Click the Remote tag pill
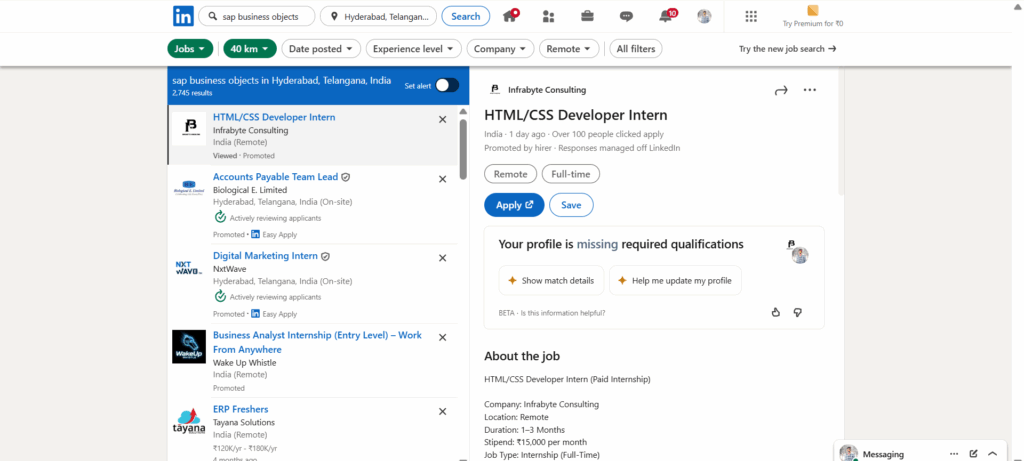This screenshot has height=461, width=1024. 511,174
